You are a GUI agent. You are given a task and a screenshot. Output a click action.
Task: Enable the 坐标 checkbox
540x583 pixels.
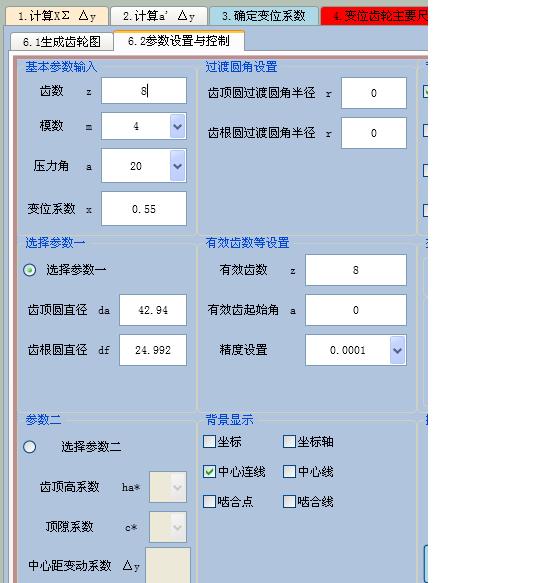[x=209, y=442]
